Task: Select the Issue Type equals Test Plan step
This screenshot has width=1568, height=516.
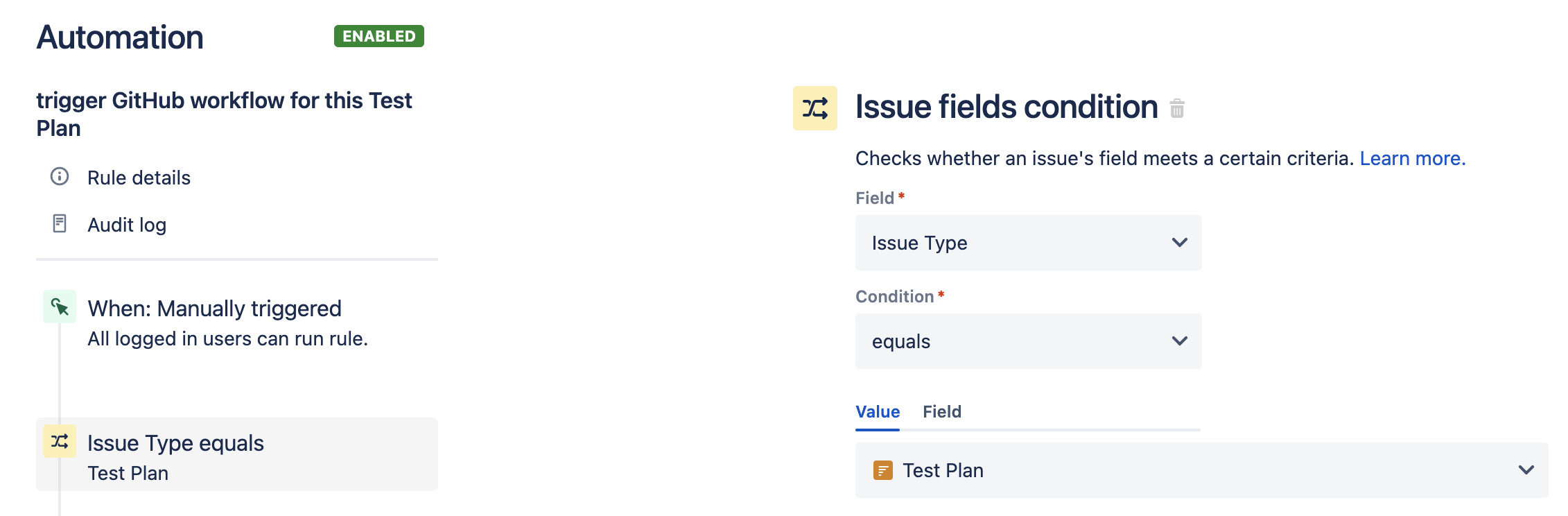Action: tap(237, 455)
